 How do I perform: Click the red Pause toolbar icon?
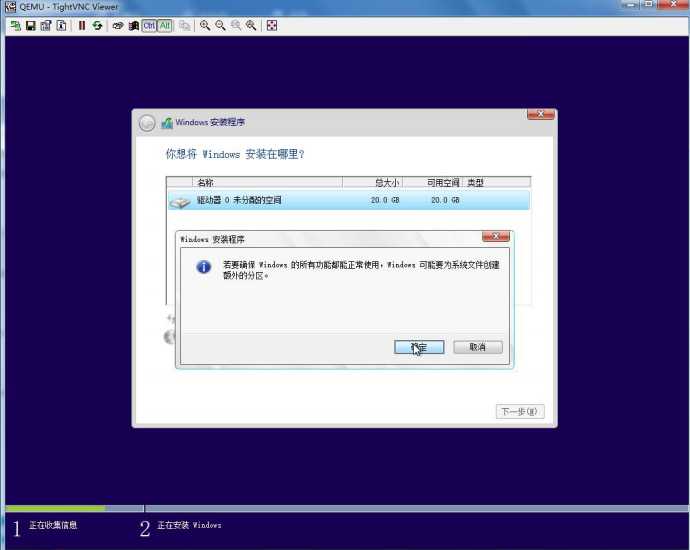pyautogui.click(x=82, y=26)
